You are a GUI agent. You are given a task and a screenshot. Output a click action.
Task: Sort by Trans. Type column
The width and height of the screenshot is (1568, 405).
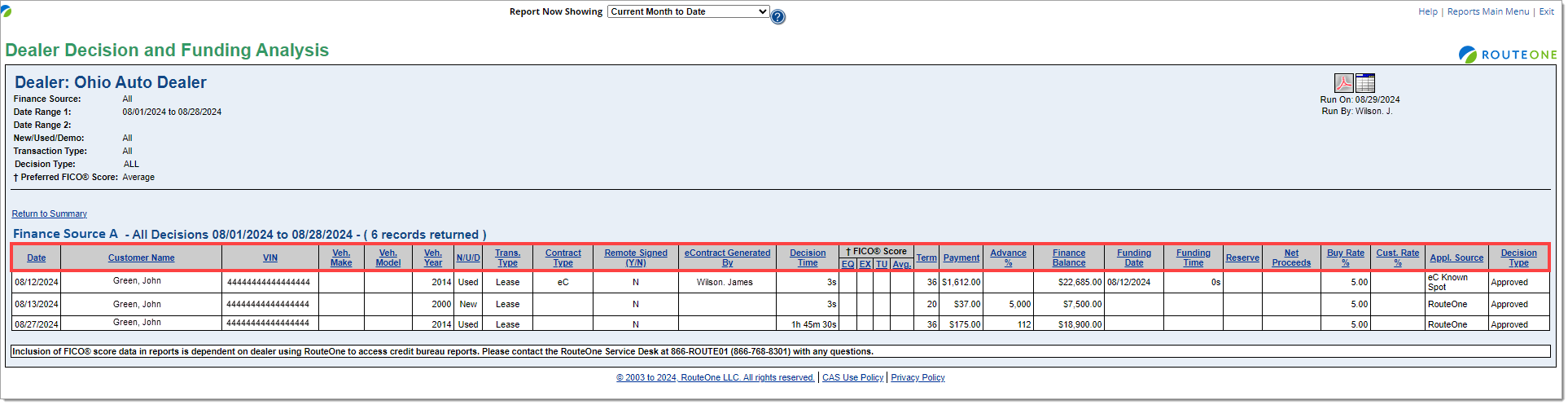coord(508,258)
